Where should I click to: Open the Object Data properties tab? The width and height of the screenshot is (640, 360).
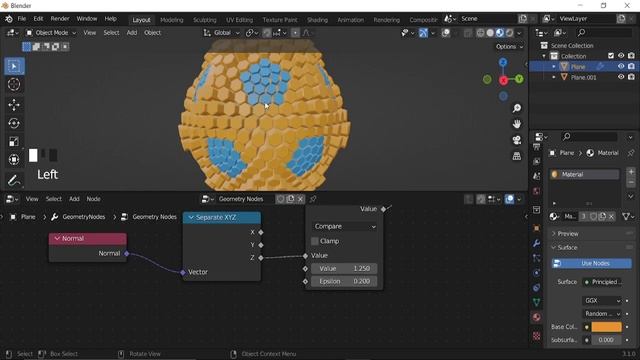point(537,302)
